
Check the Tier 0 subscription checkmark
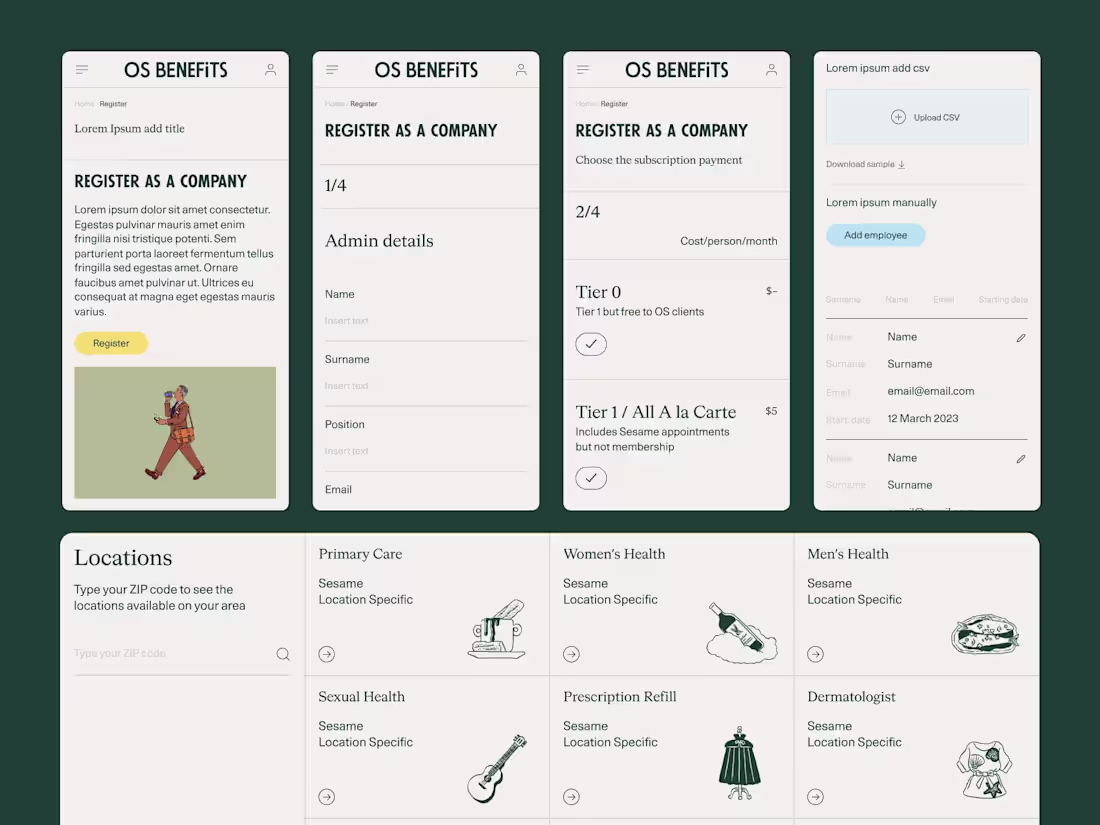591,344
